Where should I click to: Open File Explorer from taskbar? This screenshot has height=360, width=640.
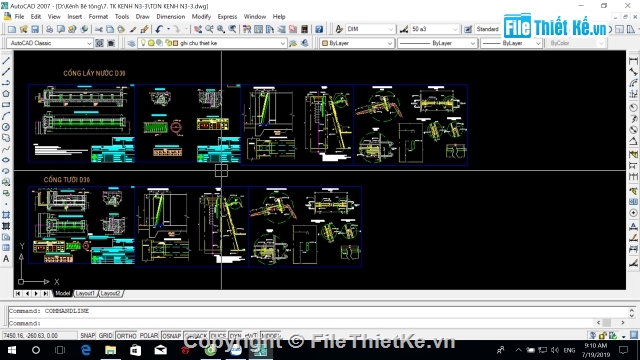tap(111, 350)
